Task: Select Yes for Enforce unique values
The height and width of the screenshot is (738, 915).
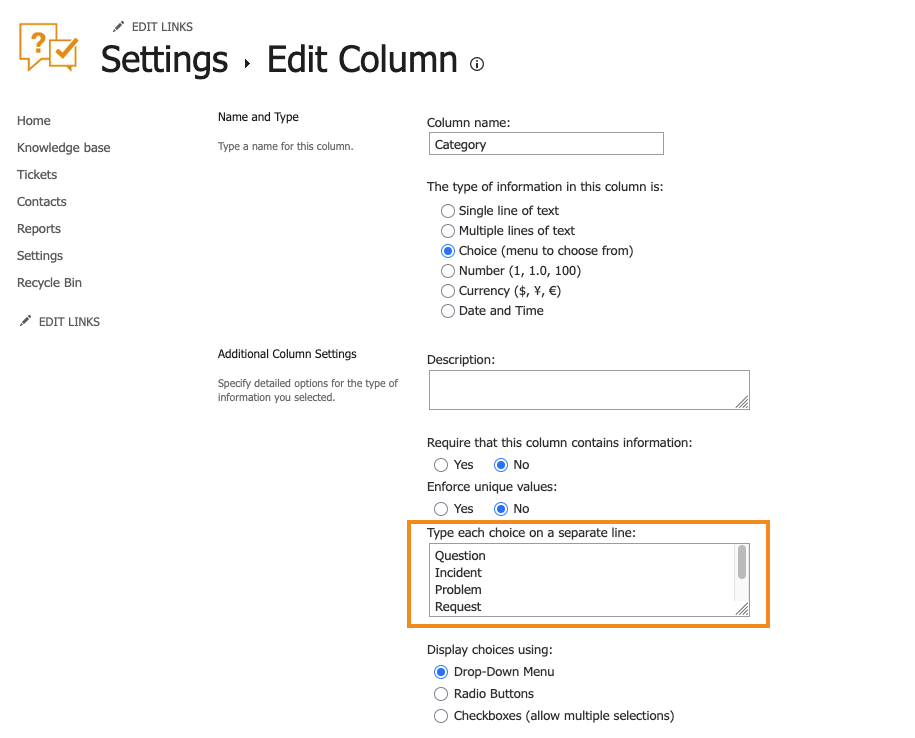Action: pyautogui.click(x=441, y=508)
